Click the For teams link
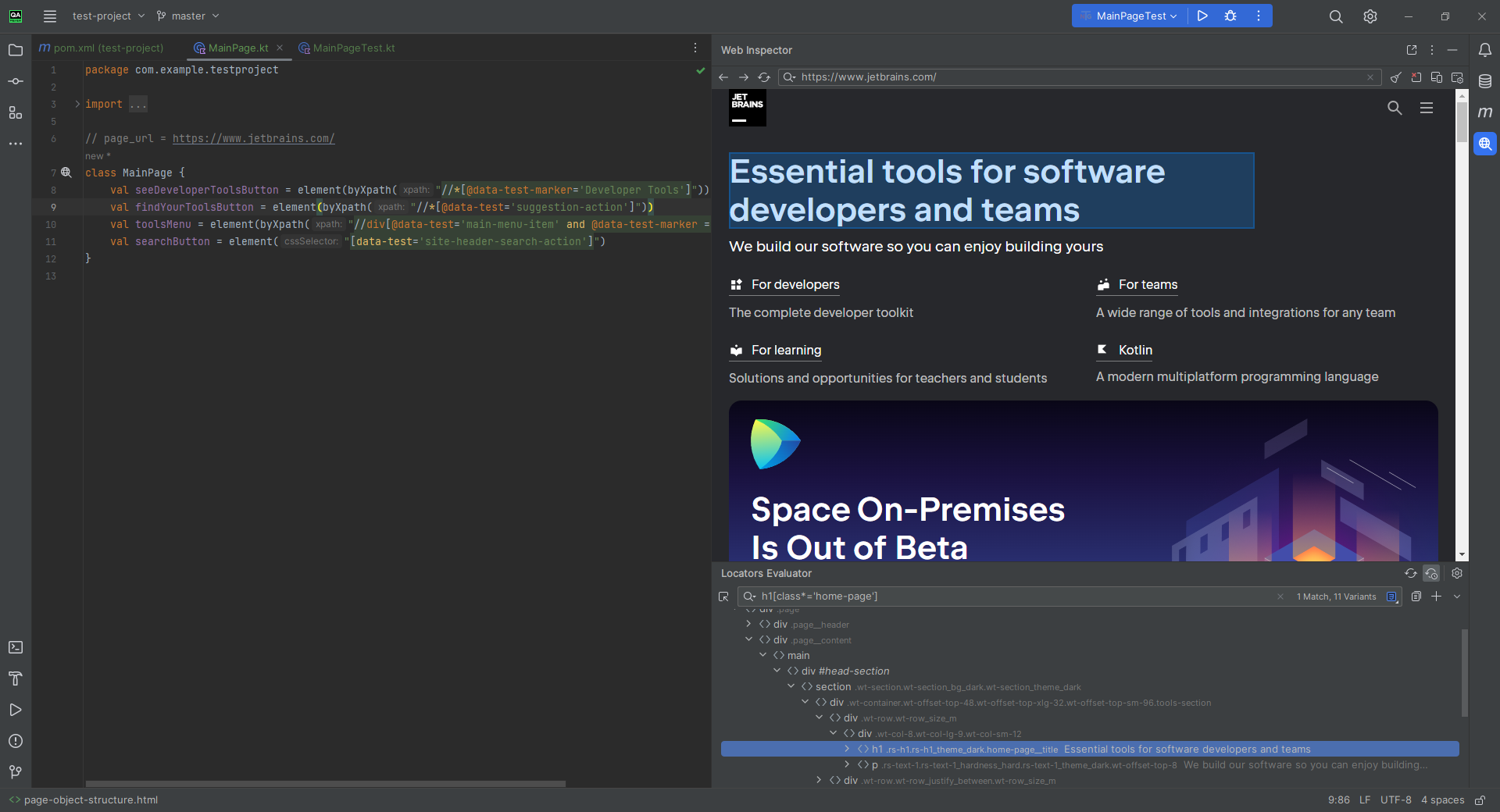The width and height of the screenshot is (1500, 812). 1137,285
